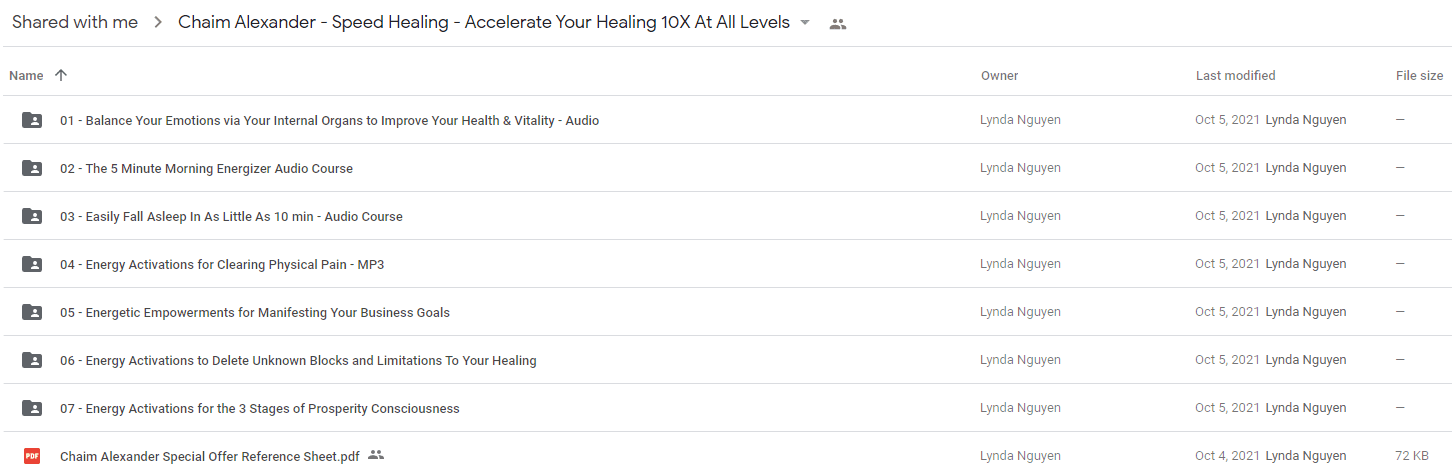
Task: Click folder icon for 03 Easily Fall Asleep
Action: pos(32,216)
